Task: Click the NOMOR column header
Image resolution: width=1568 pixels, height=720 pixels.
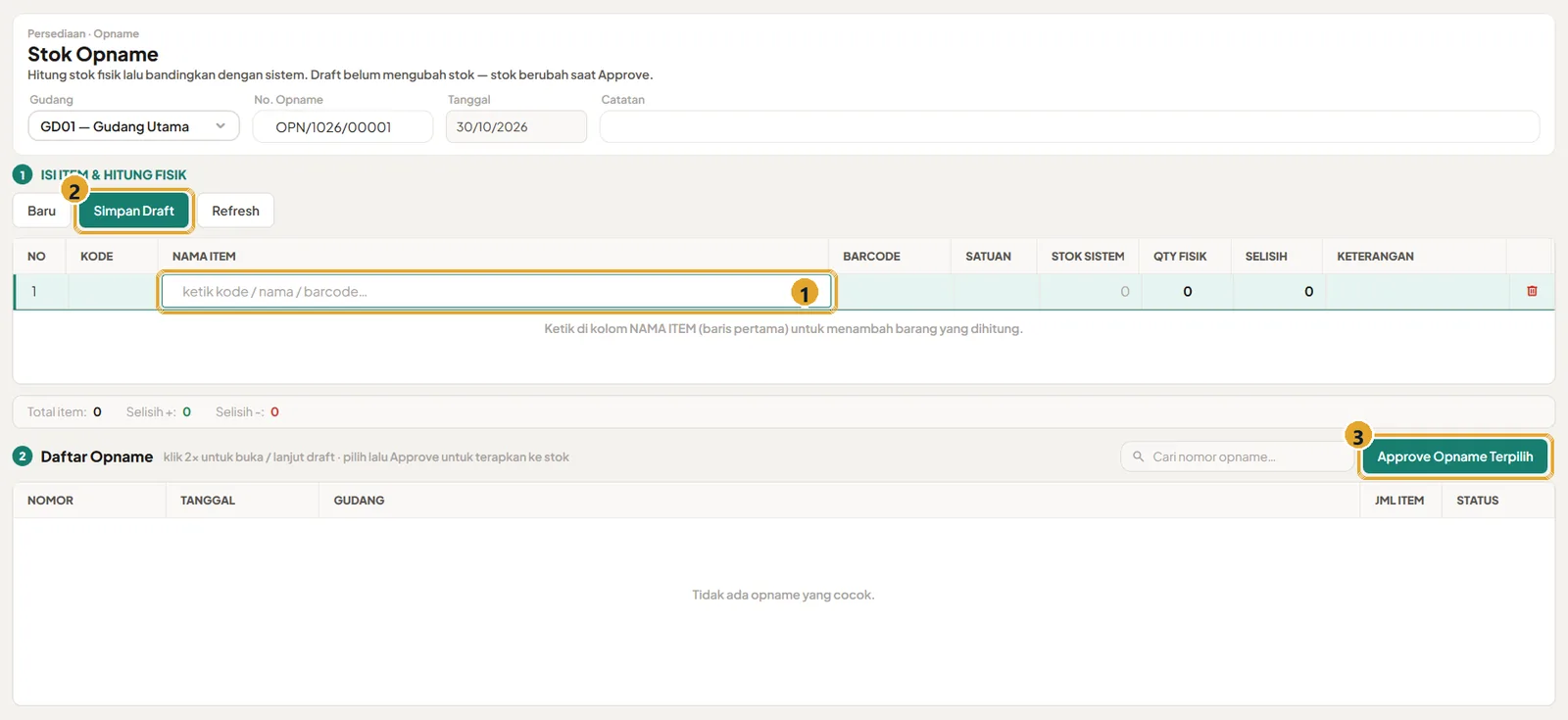Action: [x=50, y=501]
